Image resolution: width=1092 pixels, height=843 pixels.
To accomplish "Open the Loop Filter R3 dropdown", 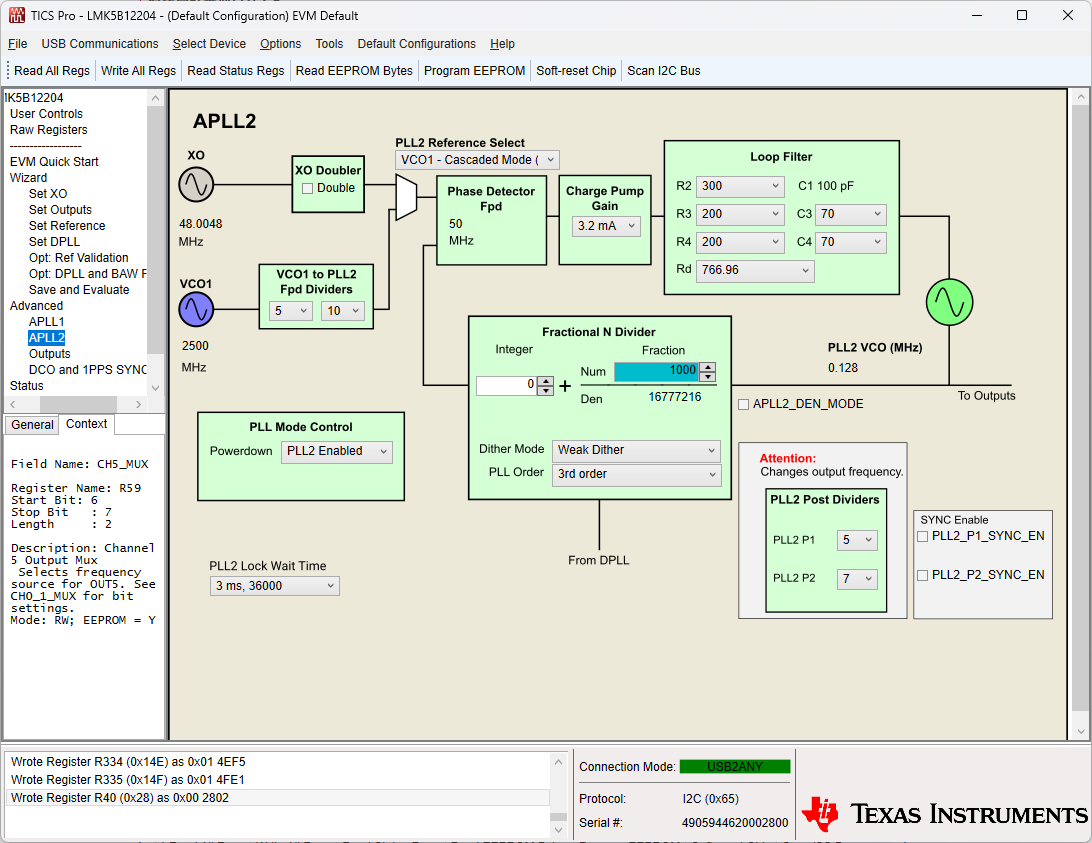I will click(x=740, y=214).
